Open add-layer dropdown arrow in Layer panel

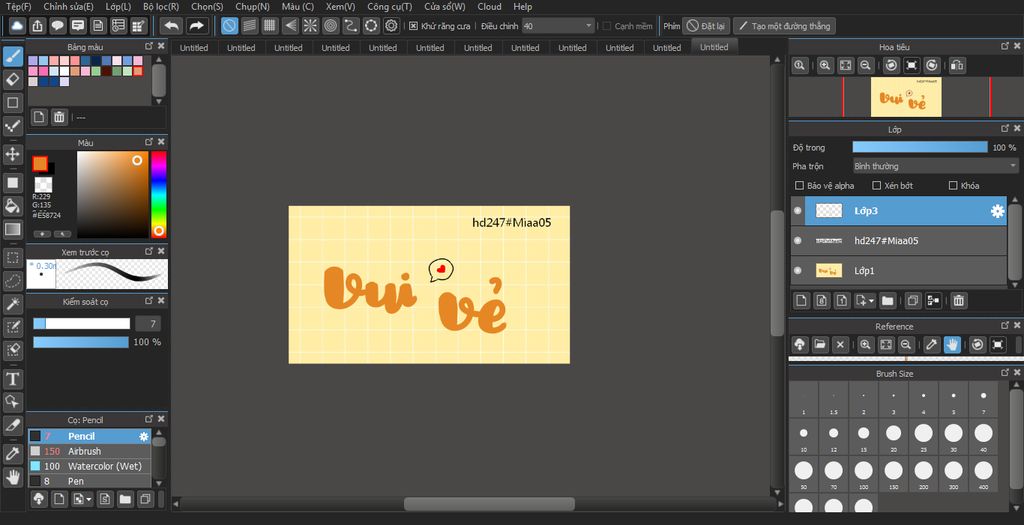pyautogui.click(x=872, y=301)
